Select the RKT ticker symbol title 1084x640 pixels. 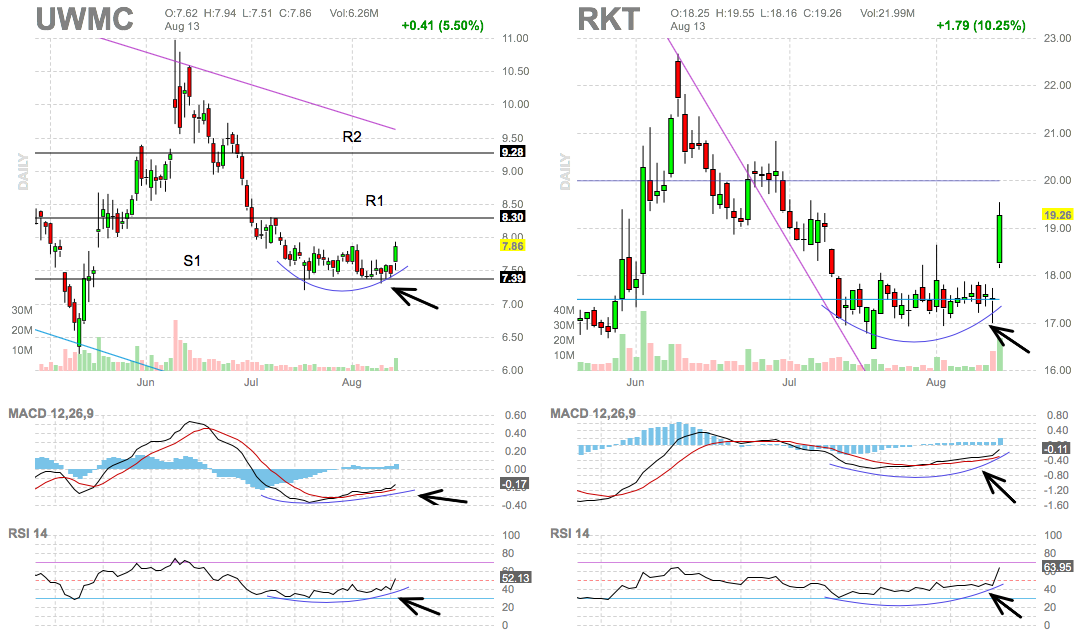click(x=607, y=19)
